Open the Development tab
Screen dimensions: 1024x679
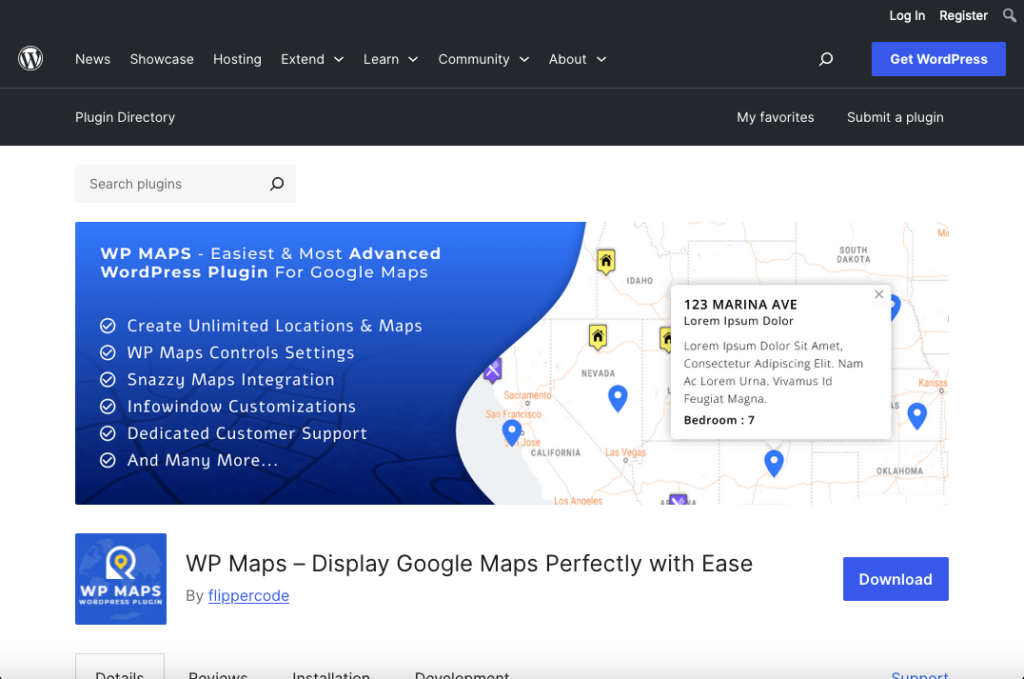(x=462, y=675)
